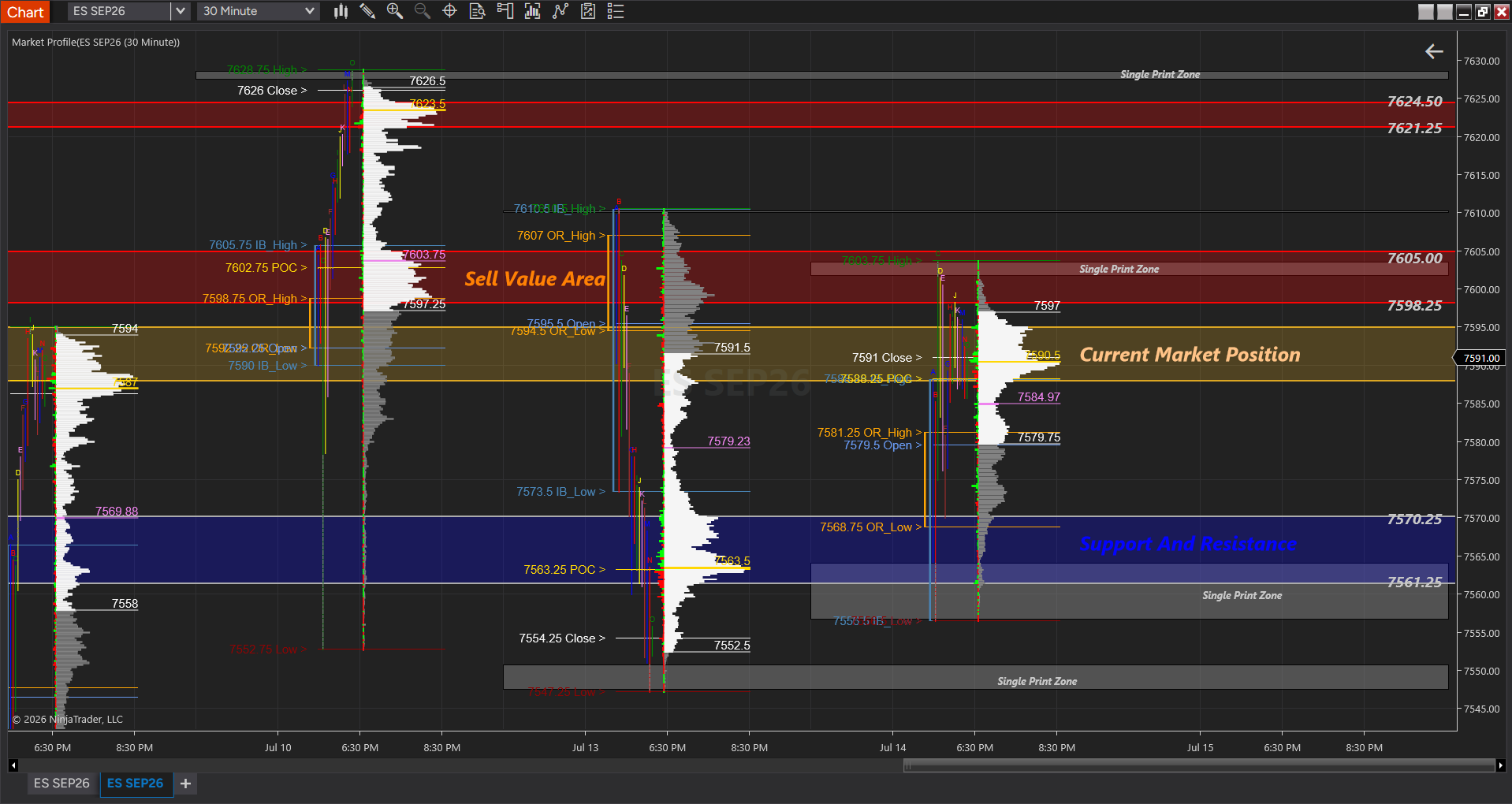Click the 7624.50 red level label

click(1414, 102)
